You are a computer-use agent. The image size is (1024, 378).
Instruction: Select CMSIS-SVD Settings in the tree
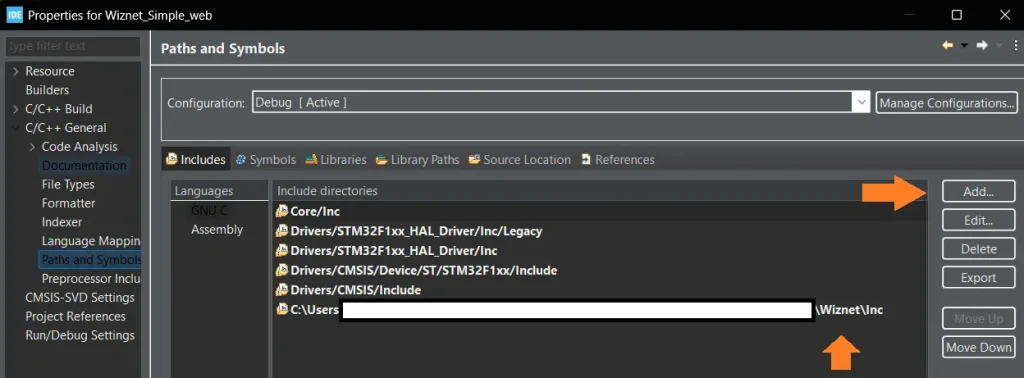(80, 298)
